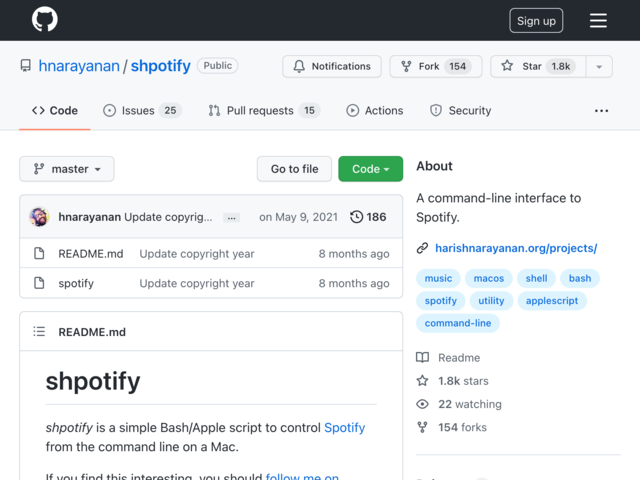640x480 pixels.
Task: Click the 'follow me on' link
Action: (x=302, y=476)
